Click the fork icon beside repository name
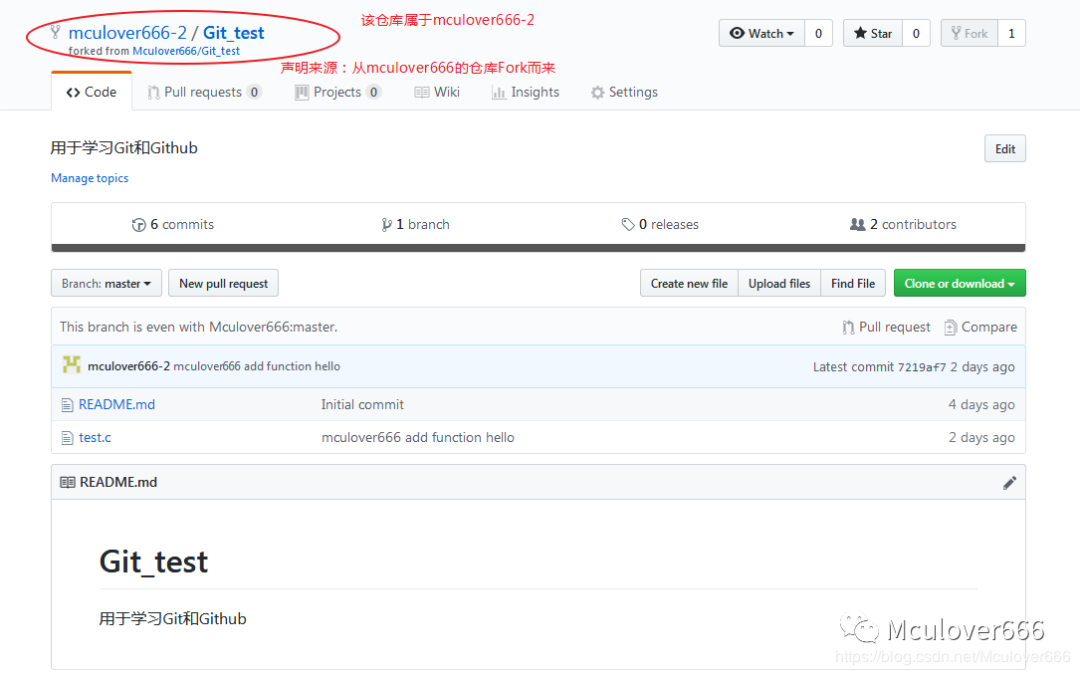1080x675 pixels. pos(55,32)
